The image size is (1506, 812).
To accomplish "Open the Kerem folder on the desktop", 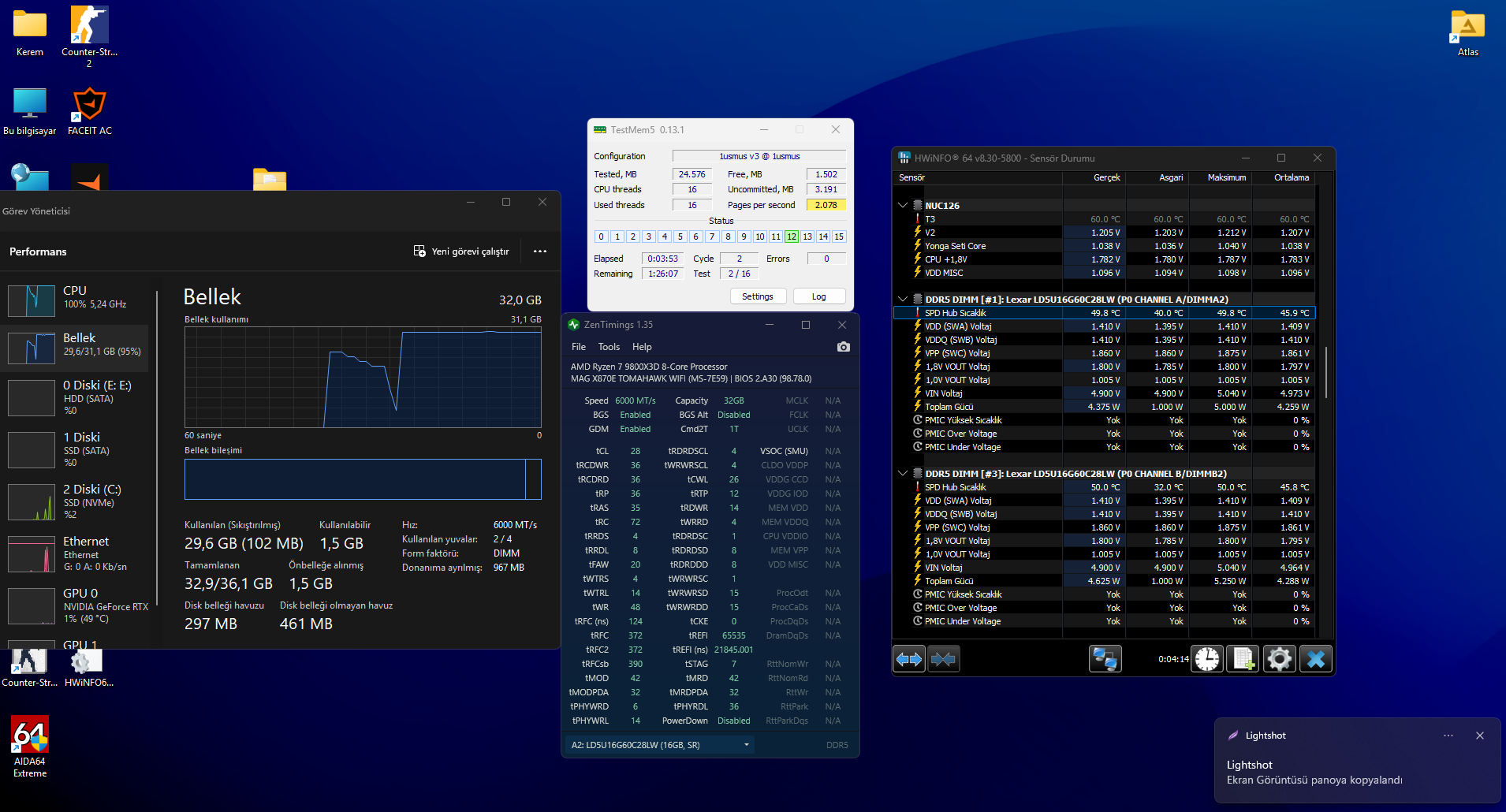I will [30, 33].
